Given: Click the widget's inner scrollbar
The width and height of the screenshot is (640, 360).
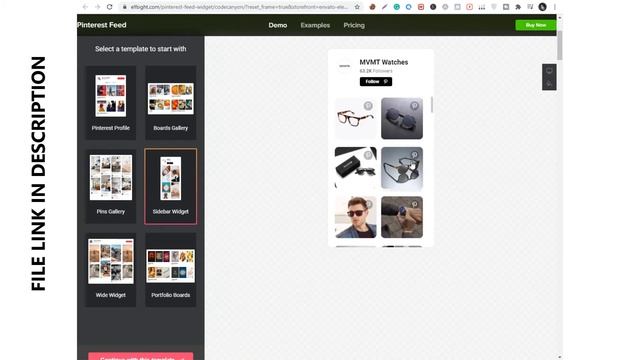Looking at the screenshot, I should [x=431, y=104].
